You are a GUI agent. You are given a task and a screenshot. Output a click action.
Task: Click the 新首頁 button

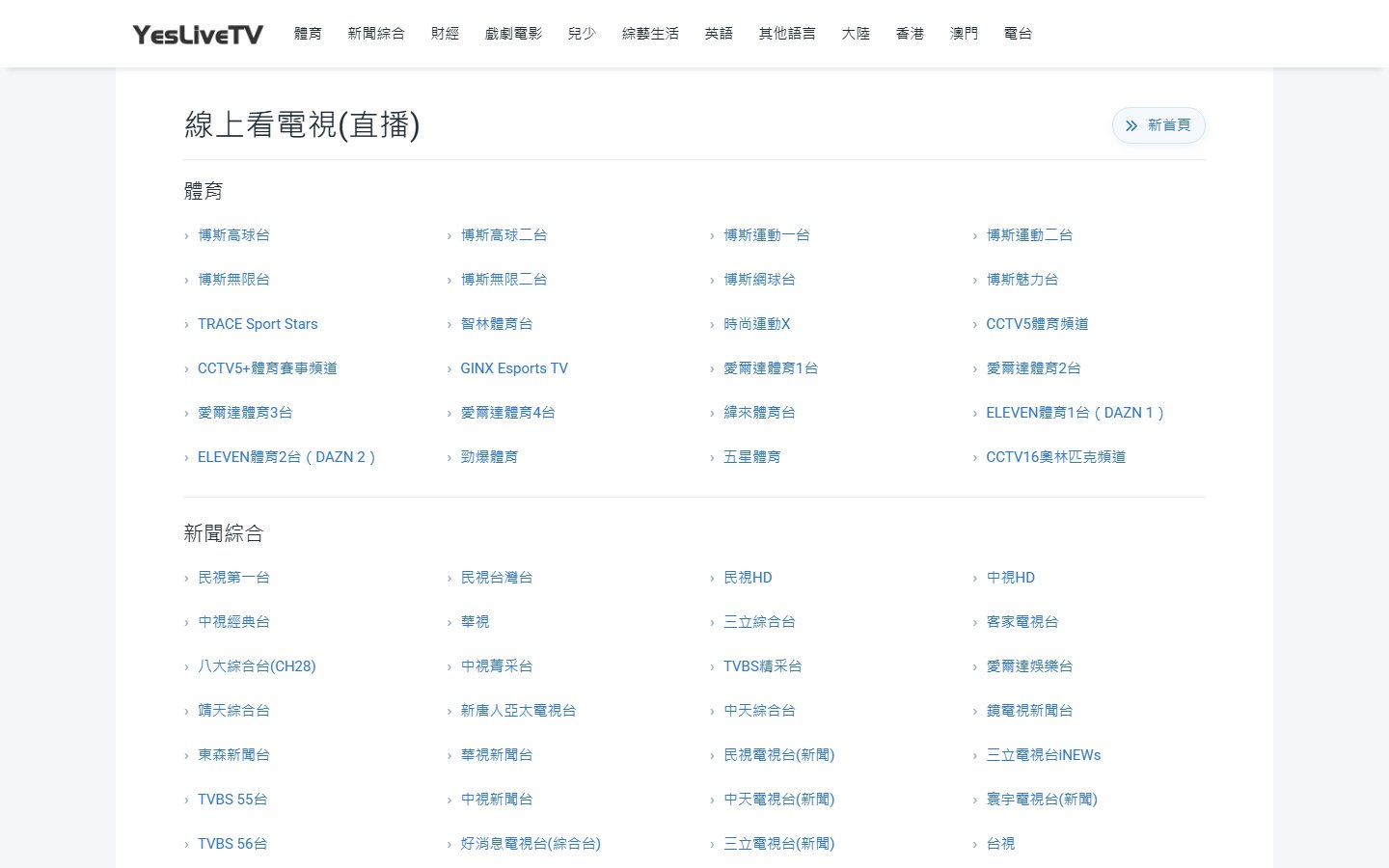tap(1158, 125)
